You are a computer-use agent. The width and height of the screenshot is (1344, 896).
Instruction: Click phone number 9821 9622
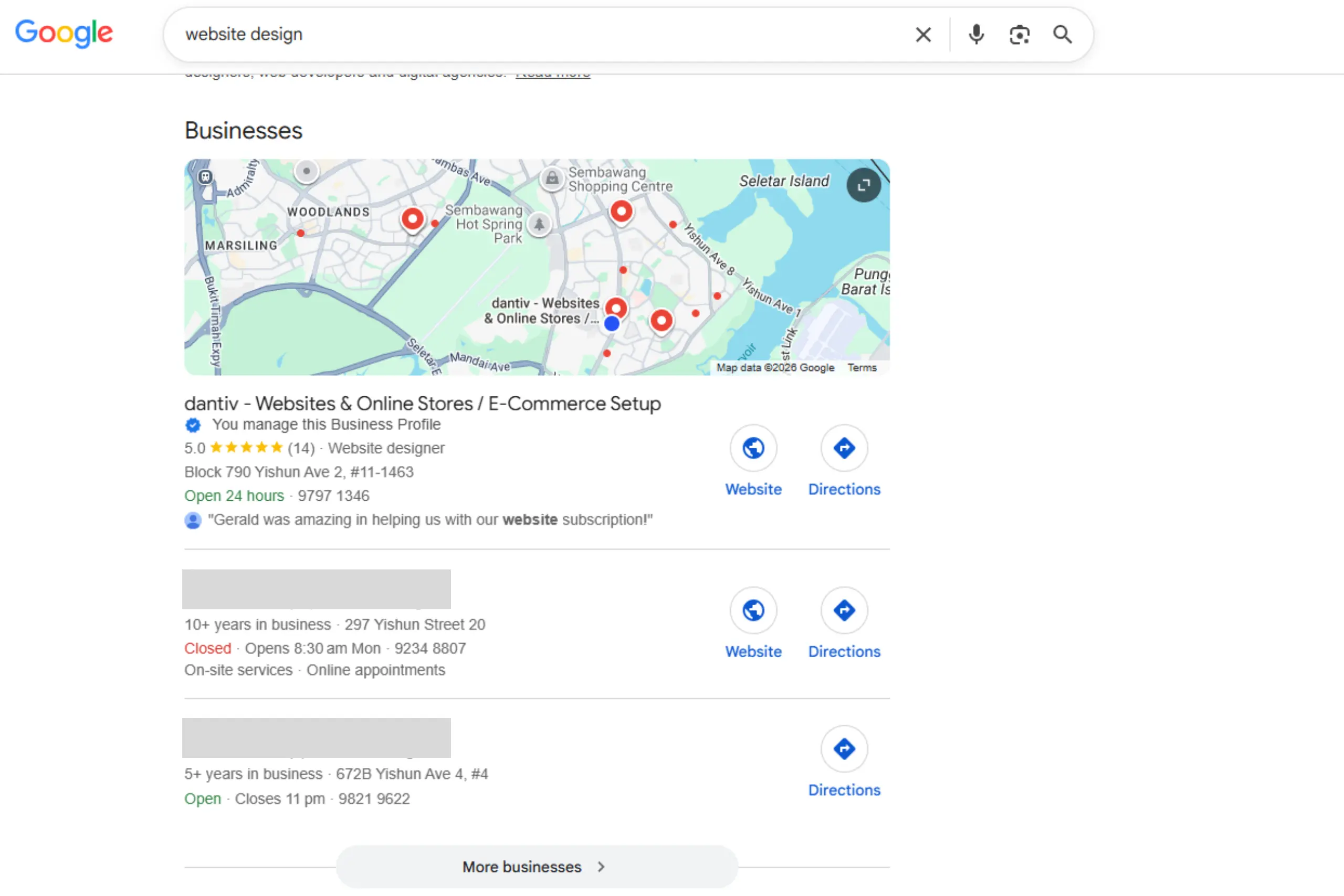374,799
